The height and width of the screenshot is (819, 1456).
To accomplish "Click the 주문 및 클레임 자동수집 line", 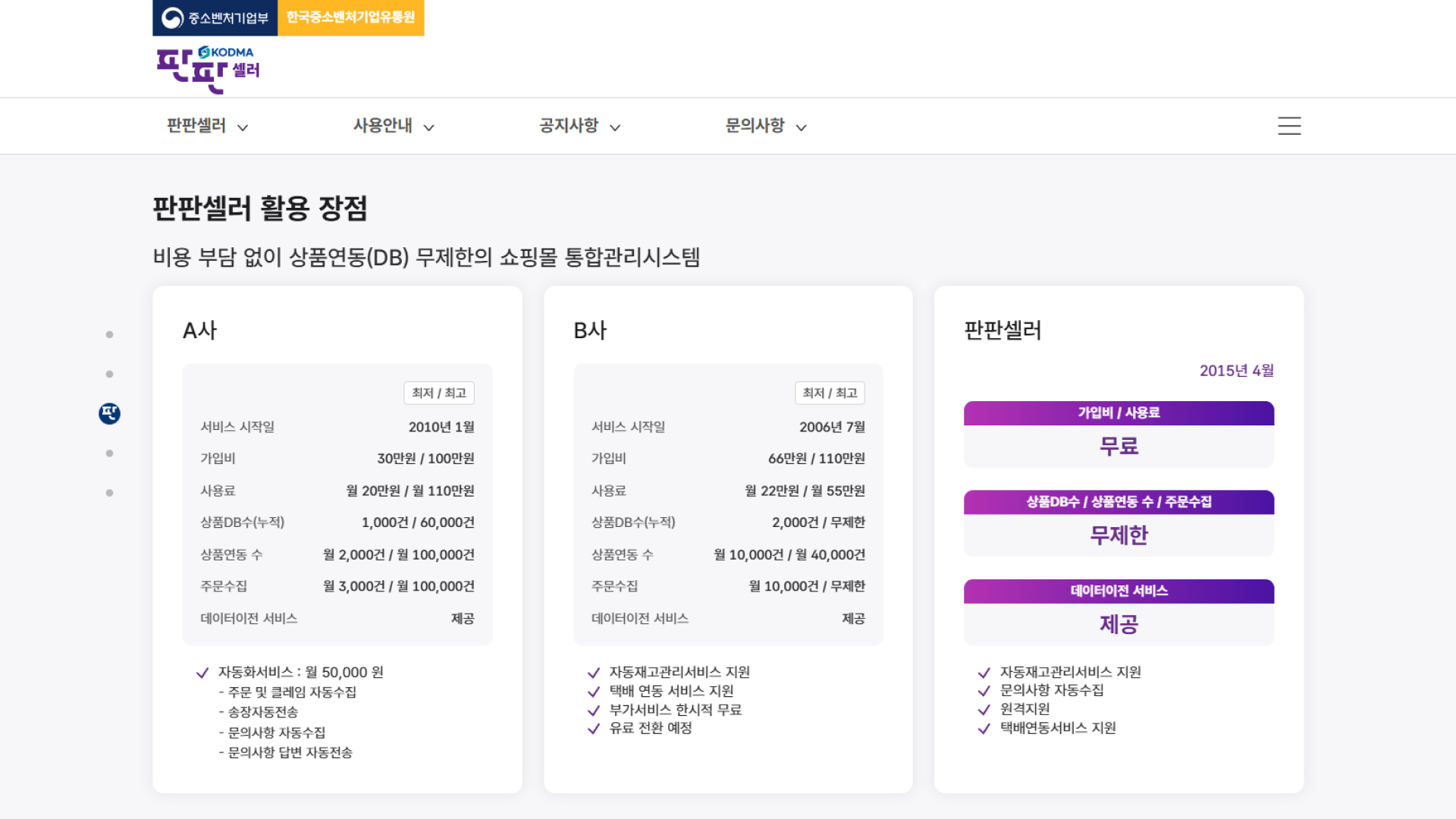I will tap(287, 692).
